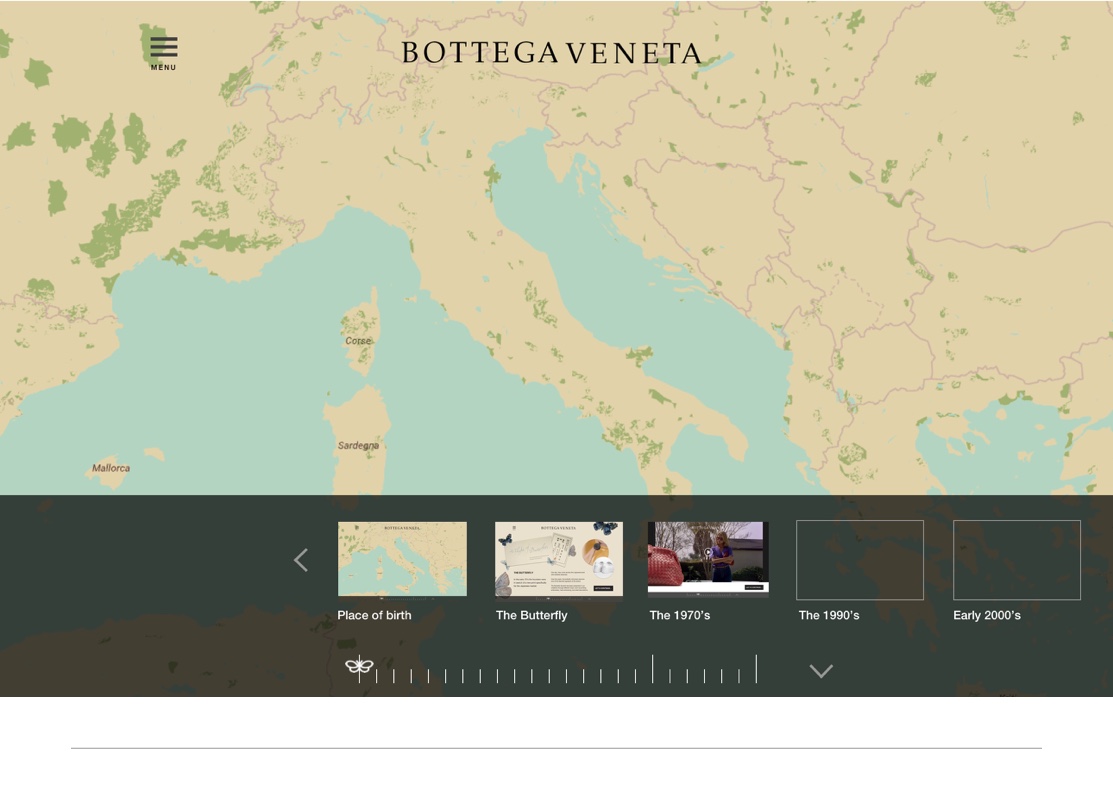
Task: Click the Mallorca label on map
Action: point(111,468)
